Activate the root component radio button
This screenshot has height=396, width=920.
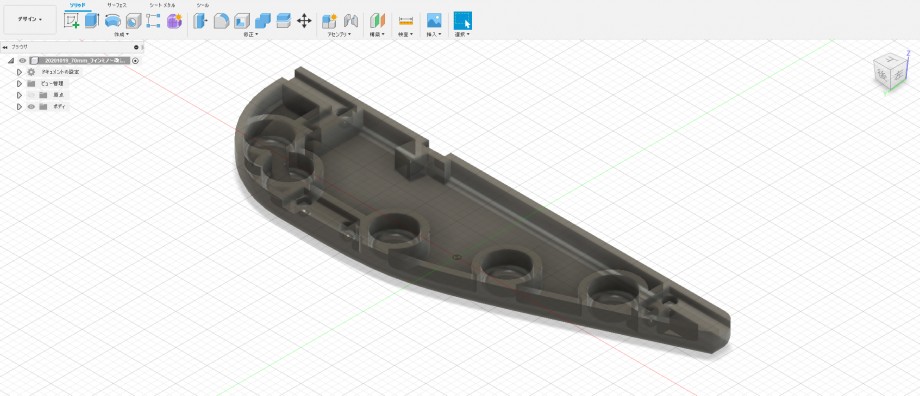(x=136, y=60)
